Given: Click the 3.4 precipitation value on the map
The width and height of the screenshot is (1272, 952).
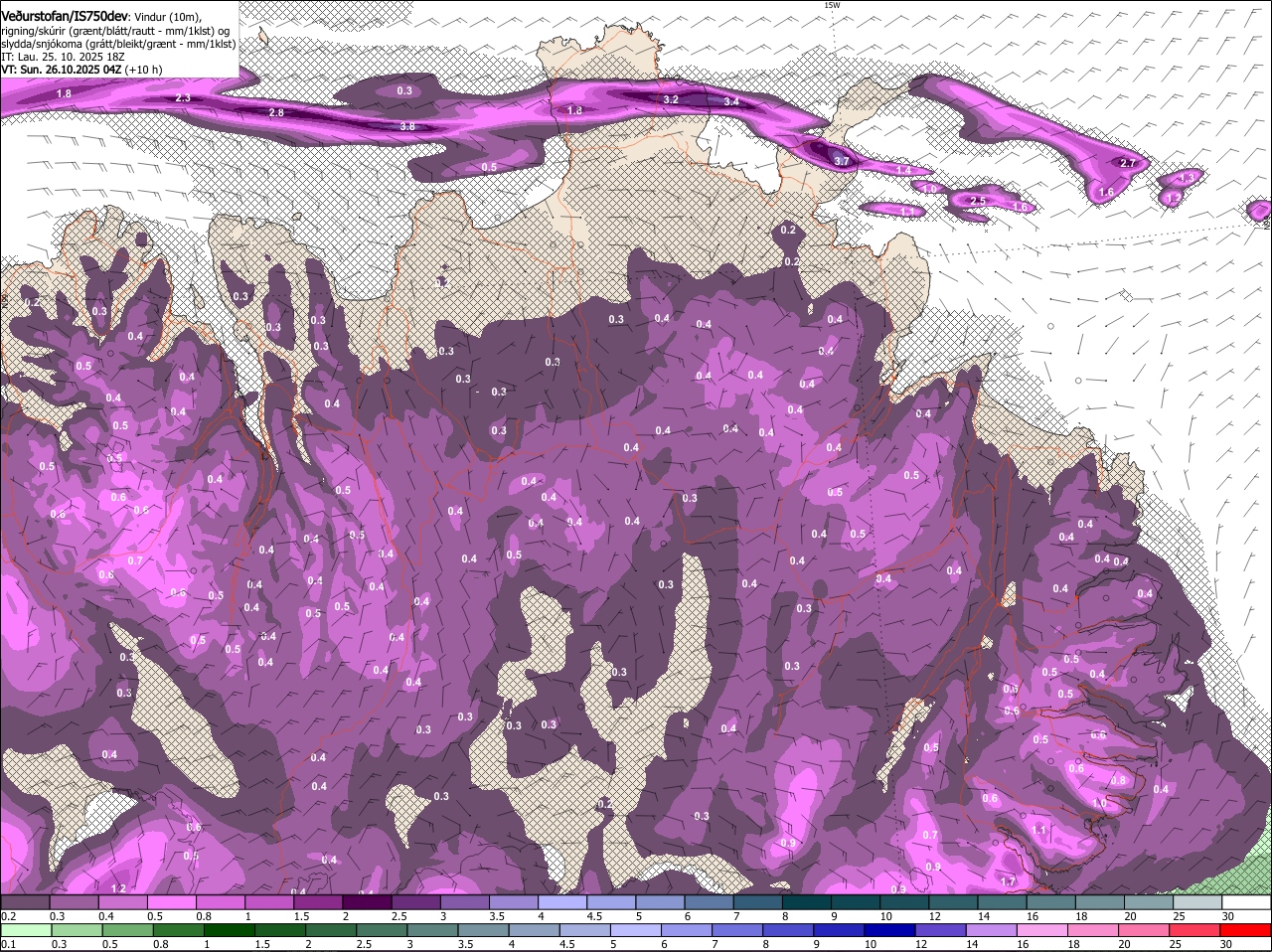Looking at the screenshot, I should (731, 102).
